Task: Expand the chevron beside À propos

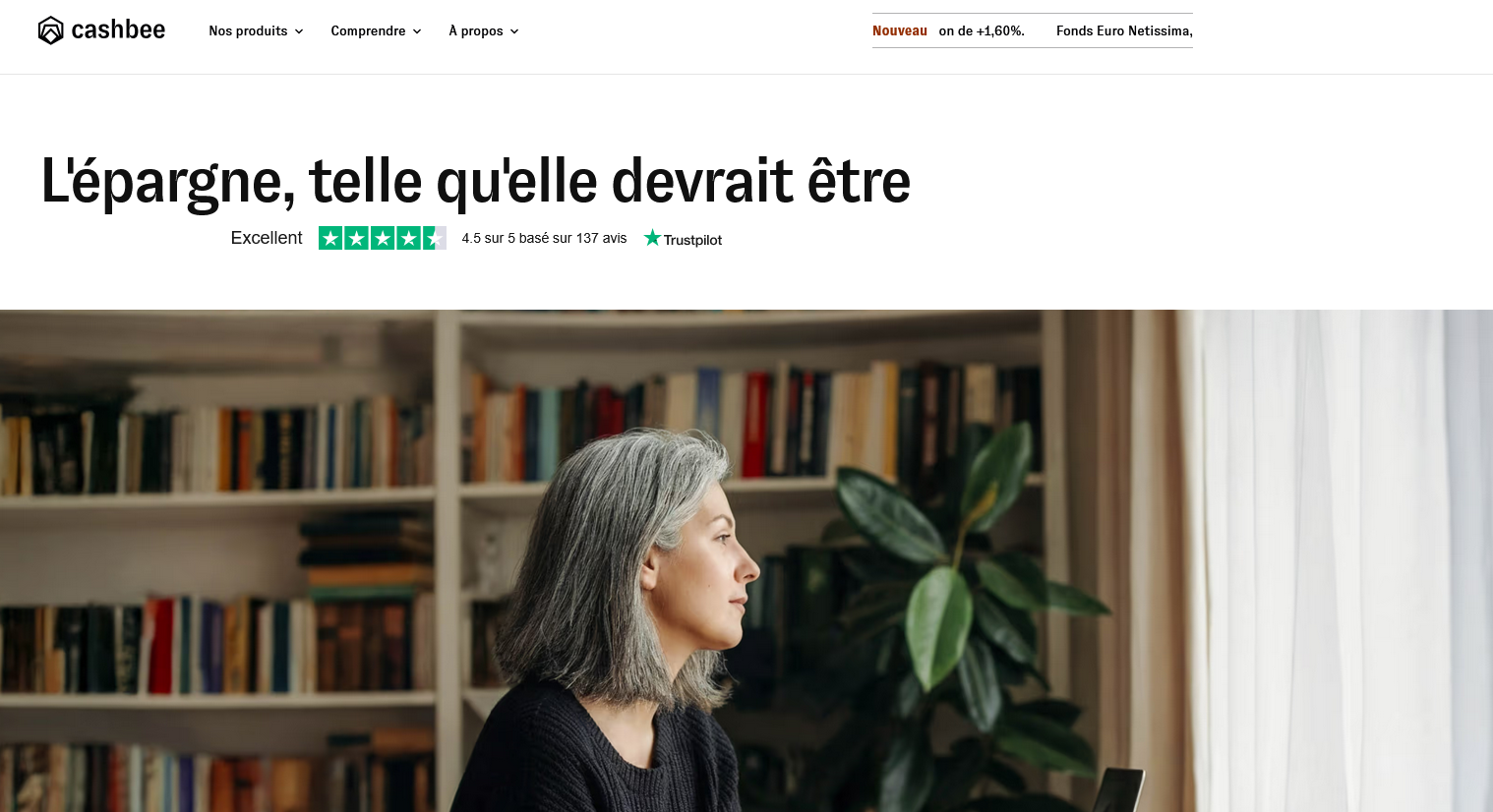Action: pos(514,31)
